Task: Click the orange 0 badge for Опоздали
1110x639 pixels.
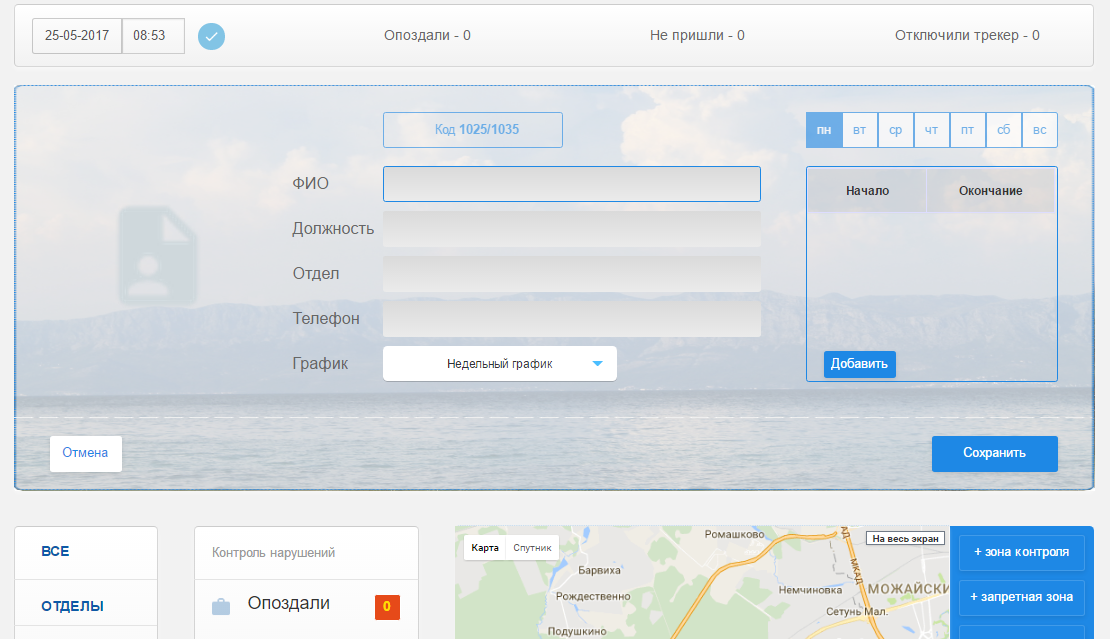Action: tap(387, 606)
